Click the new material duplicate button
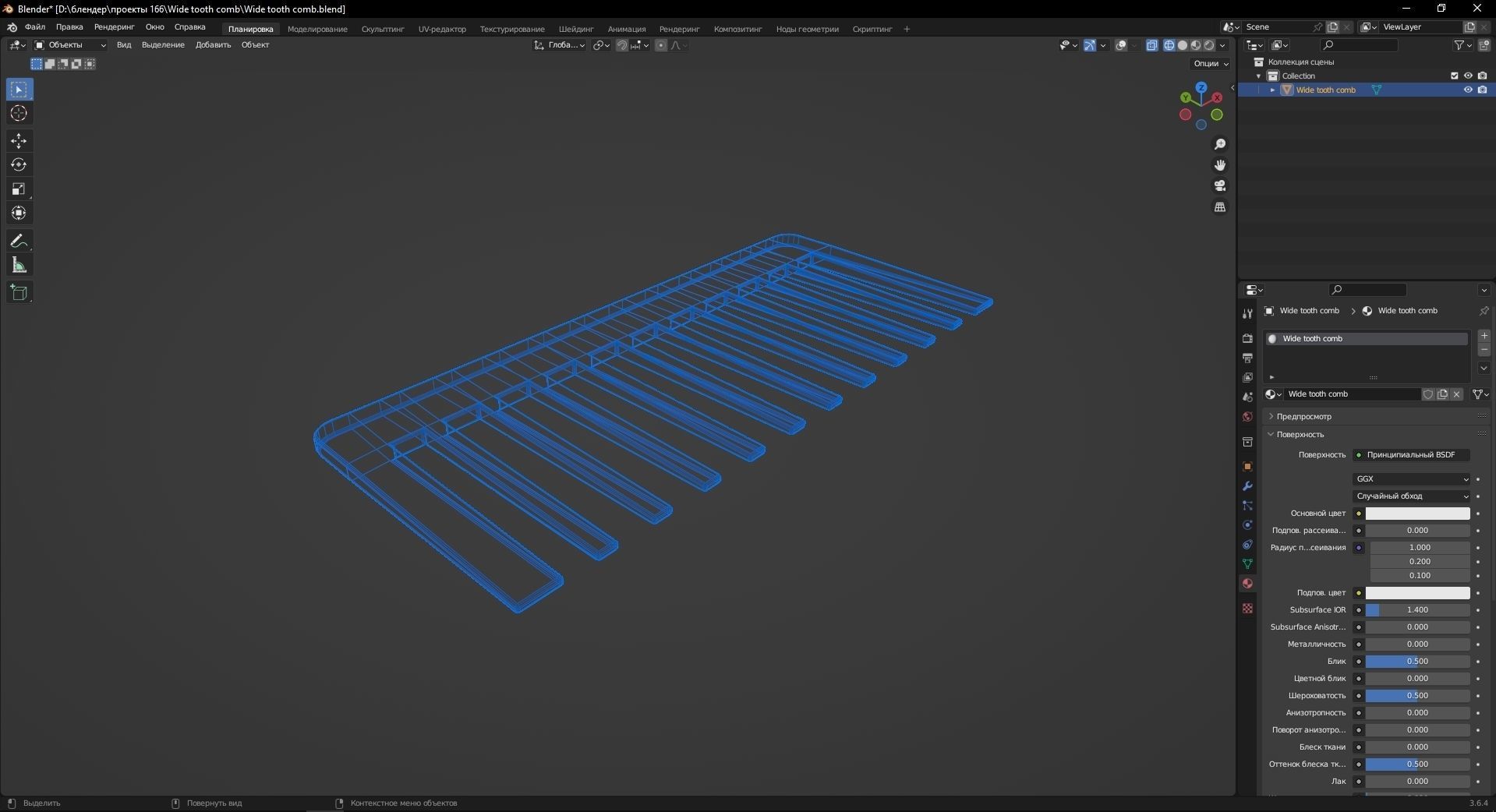The image size is (1496, 812). tap(1442, 394)
